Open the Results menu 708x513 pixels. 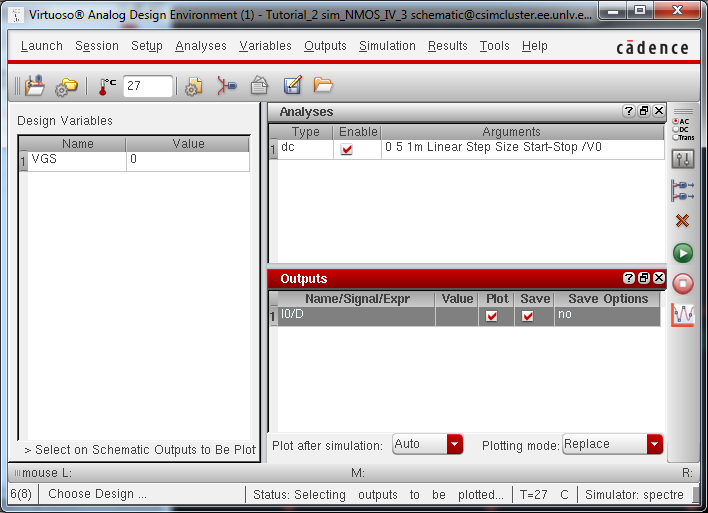pos(447,46)
